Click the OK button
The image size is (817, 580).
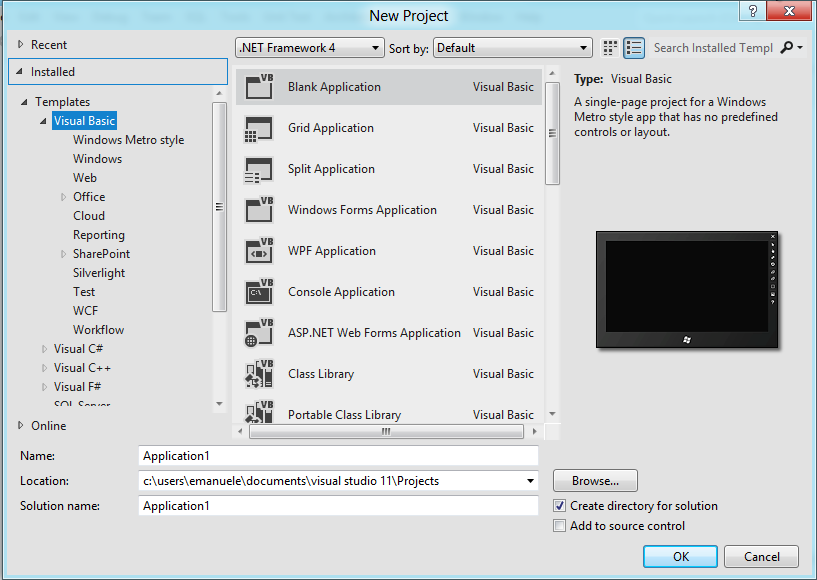[x=680, y=557]
